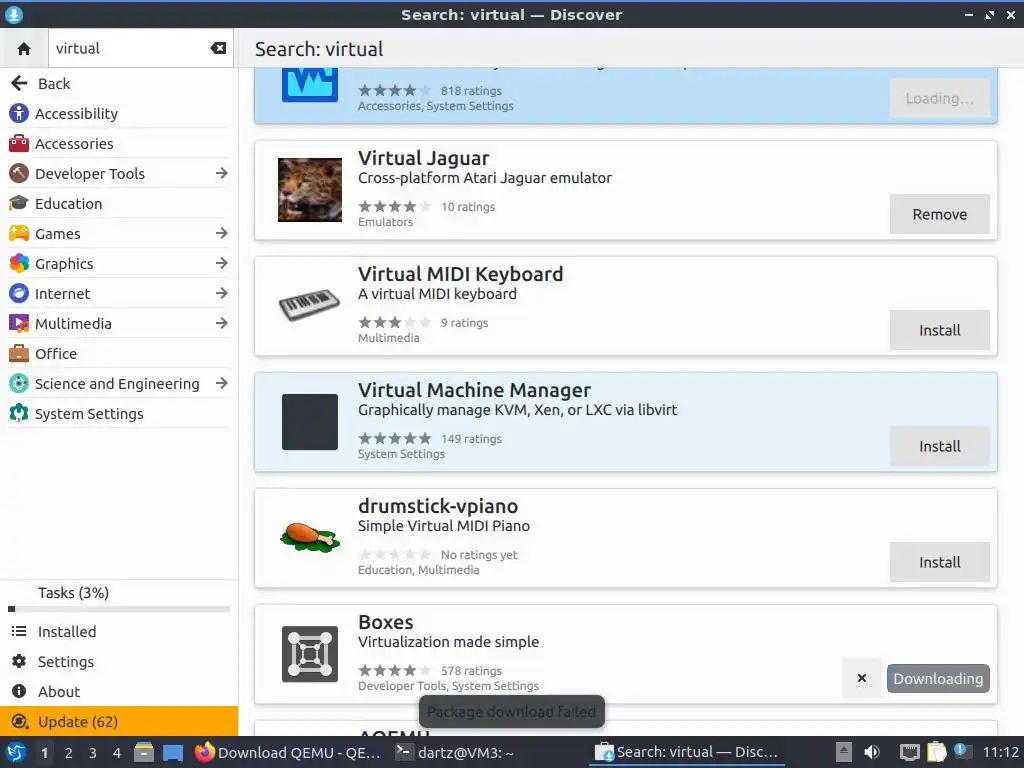
Task: Open Virtual Machine Manager title
Action: pos(474,390)
